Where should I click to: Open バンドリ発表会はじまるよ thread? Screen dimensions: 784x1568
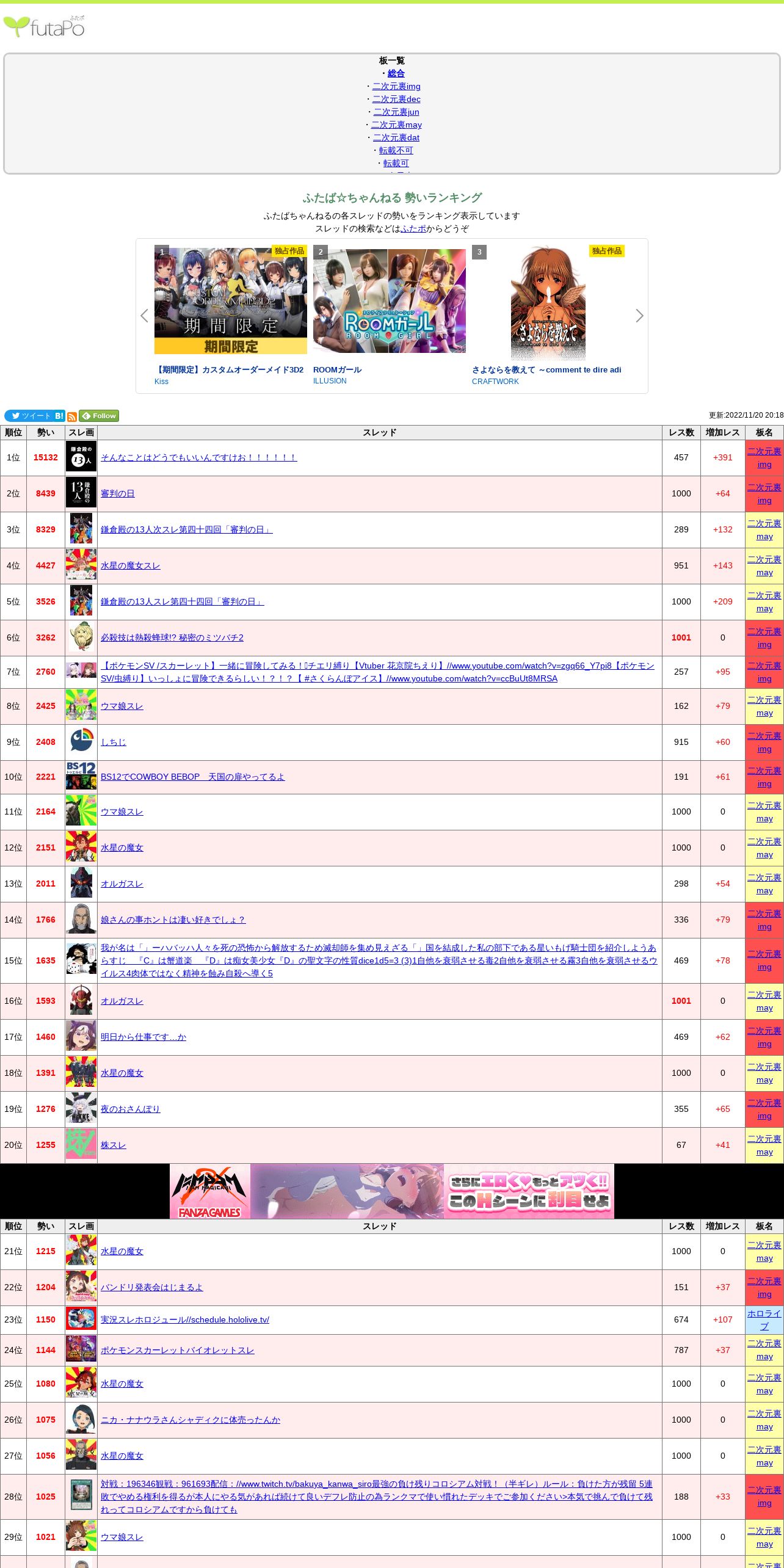(152, 1287)
